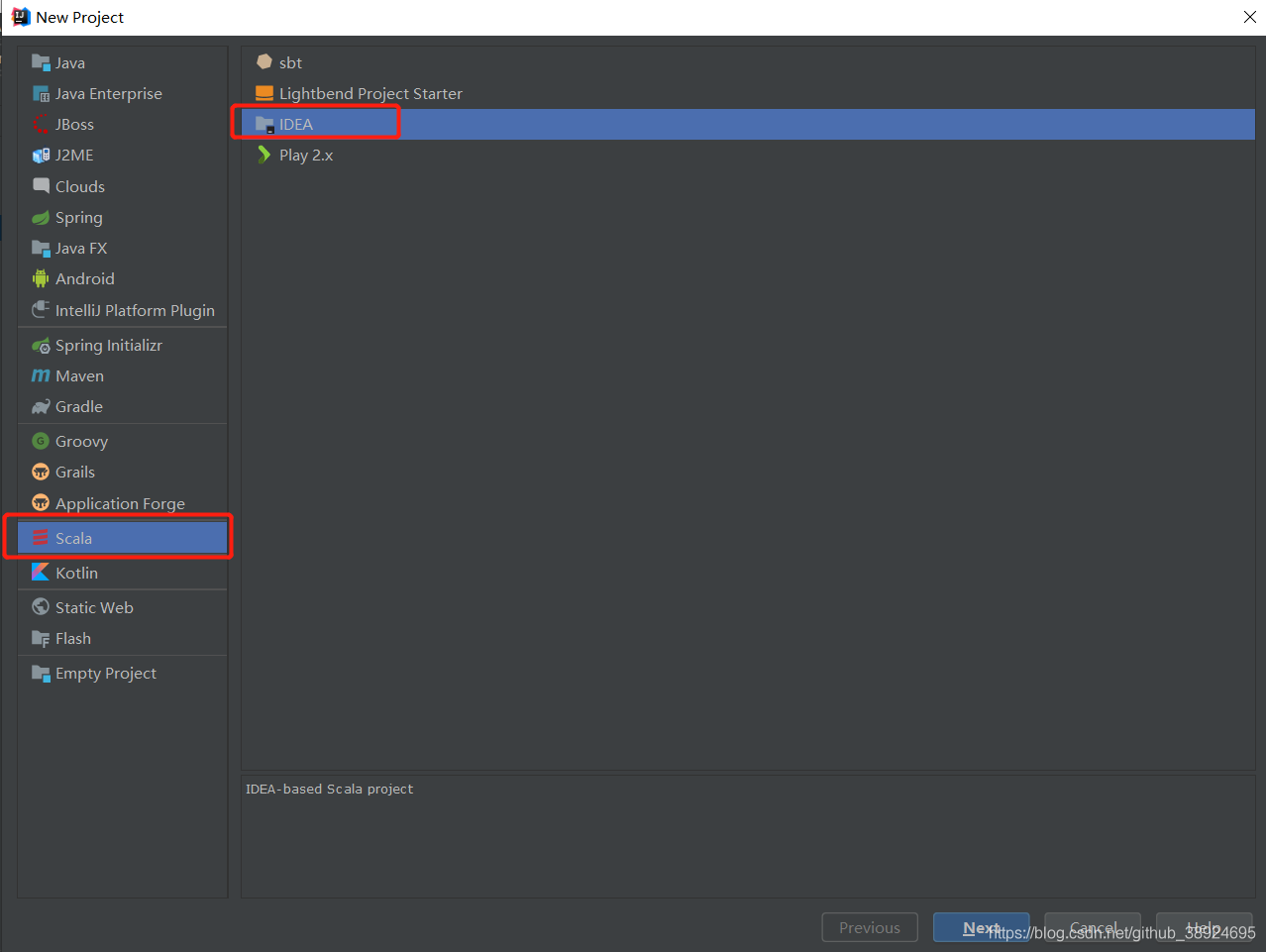Click the IDEA folder icon
1266x952 pixels.
(264, 124)
